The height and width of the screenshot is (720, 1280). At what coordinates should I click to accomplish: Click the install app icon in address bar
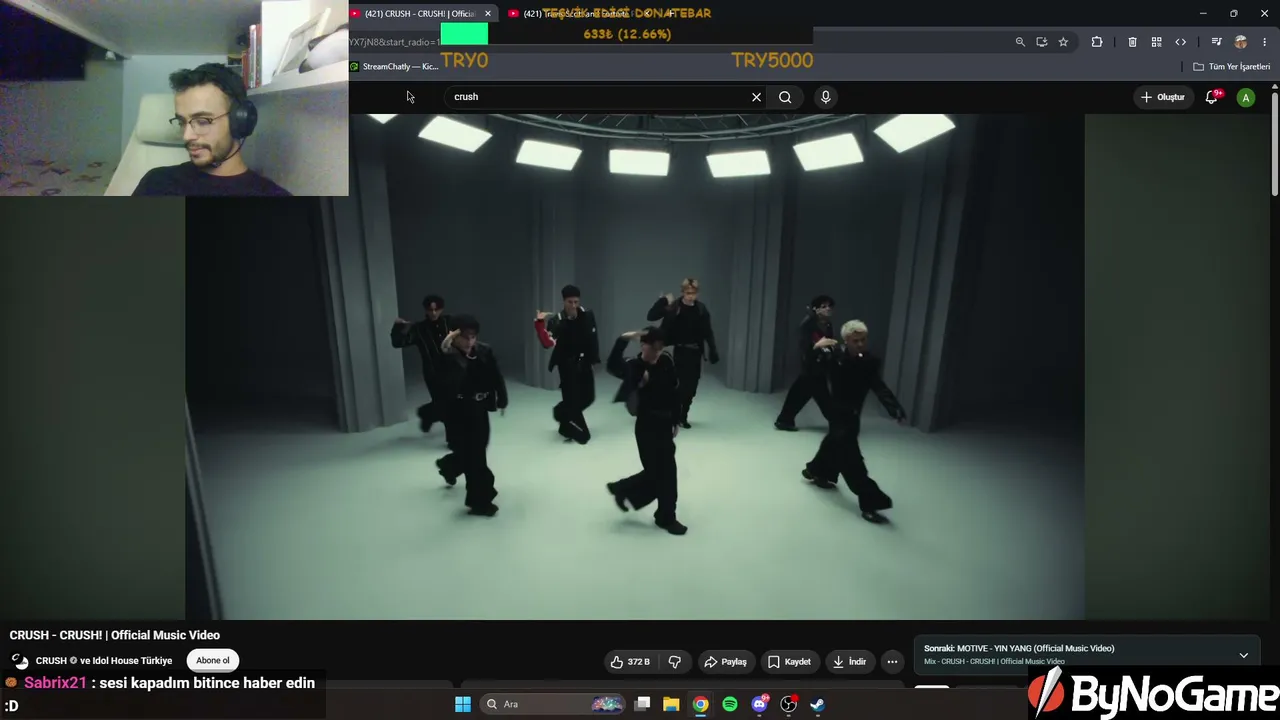click(x=1041, y=42)
